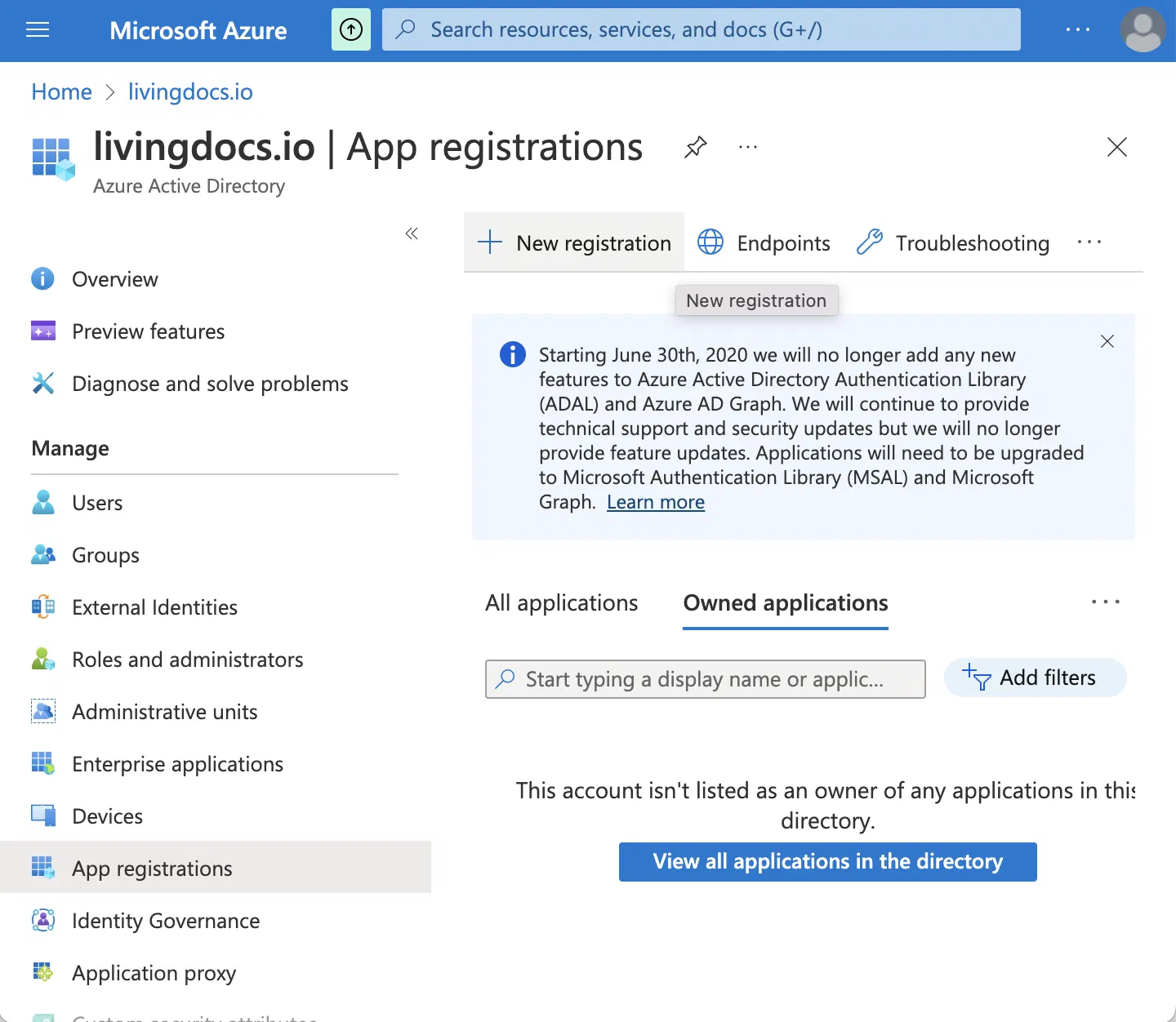Image resolution: width=1176 pixels, height=1022 pixels.
Task: Focus the Search resources, services, docs field
Action: pyautogui.click(x=702, y=29)
